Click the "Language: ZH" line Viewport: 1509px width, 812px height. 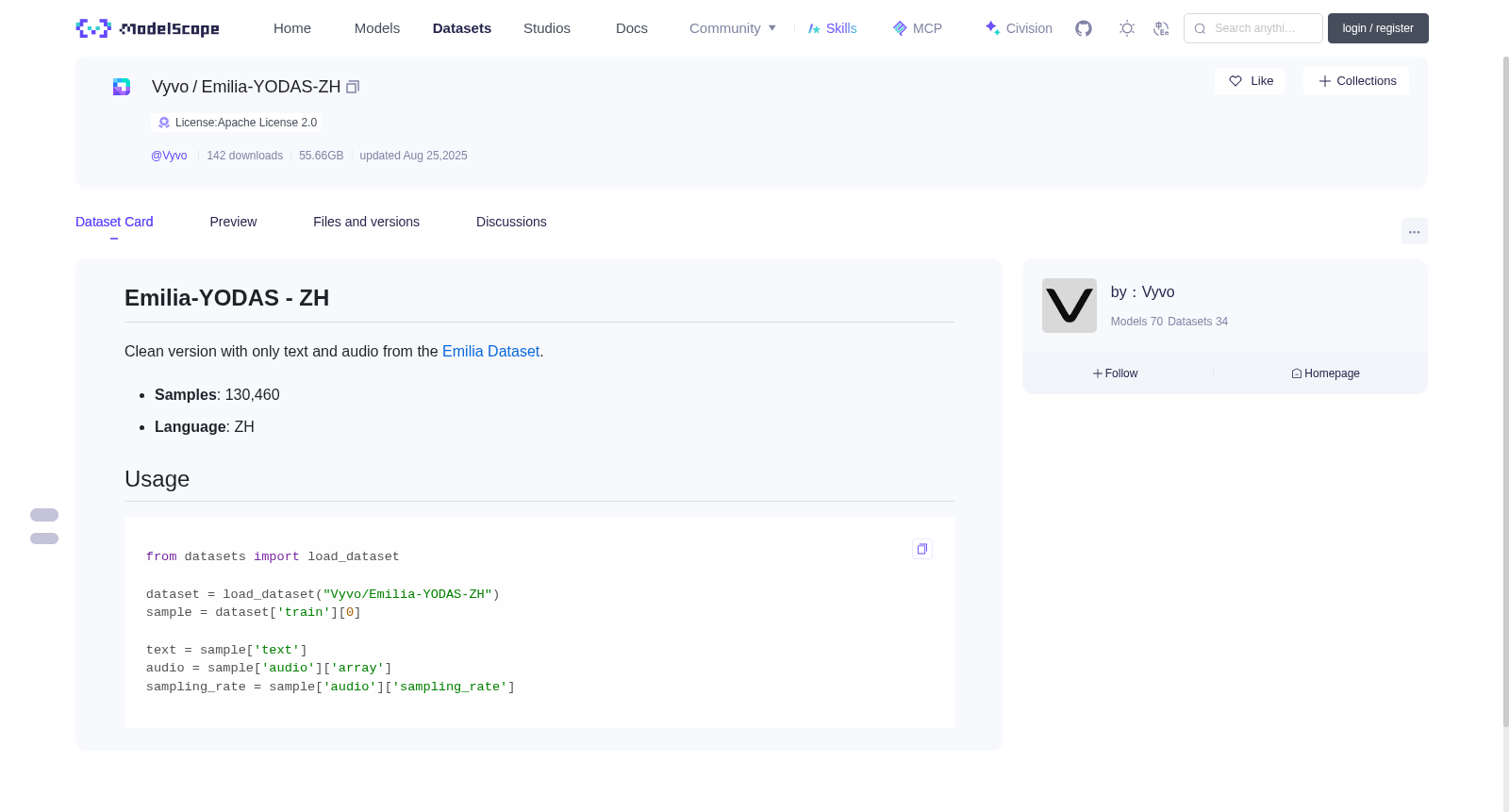[x=205, y=426]
